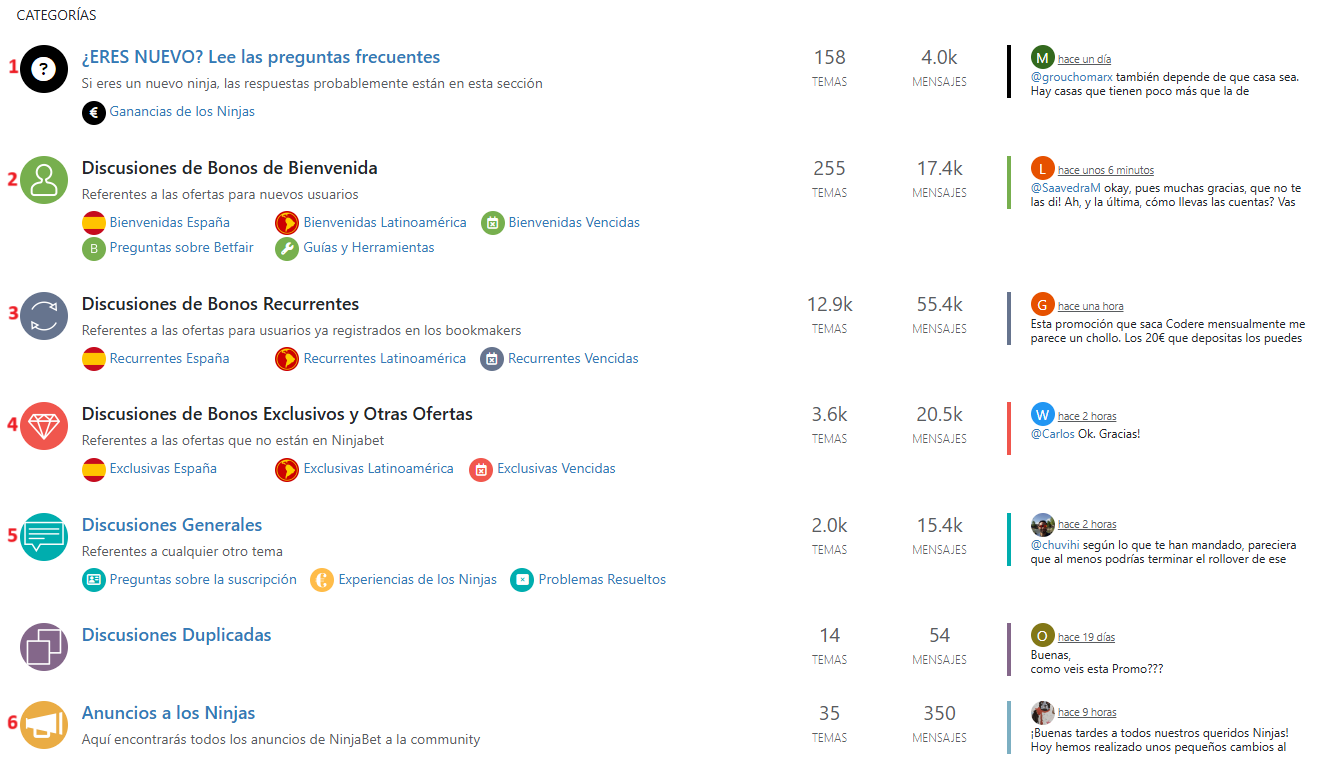Click the recurring arrows category icon

pos(44,316)
